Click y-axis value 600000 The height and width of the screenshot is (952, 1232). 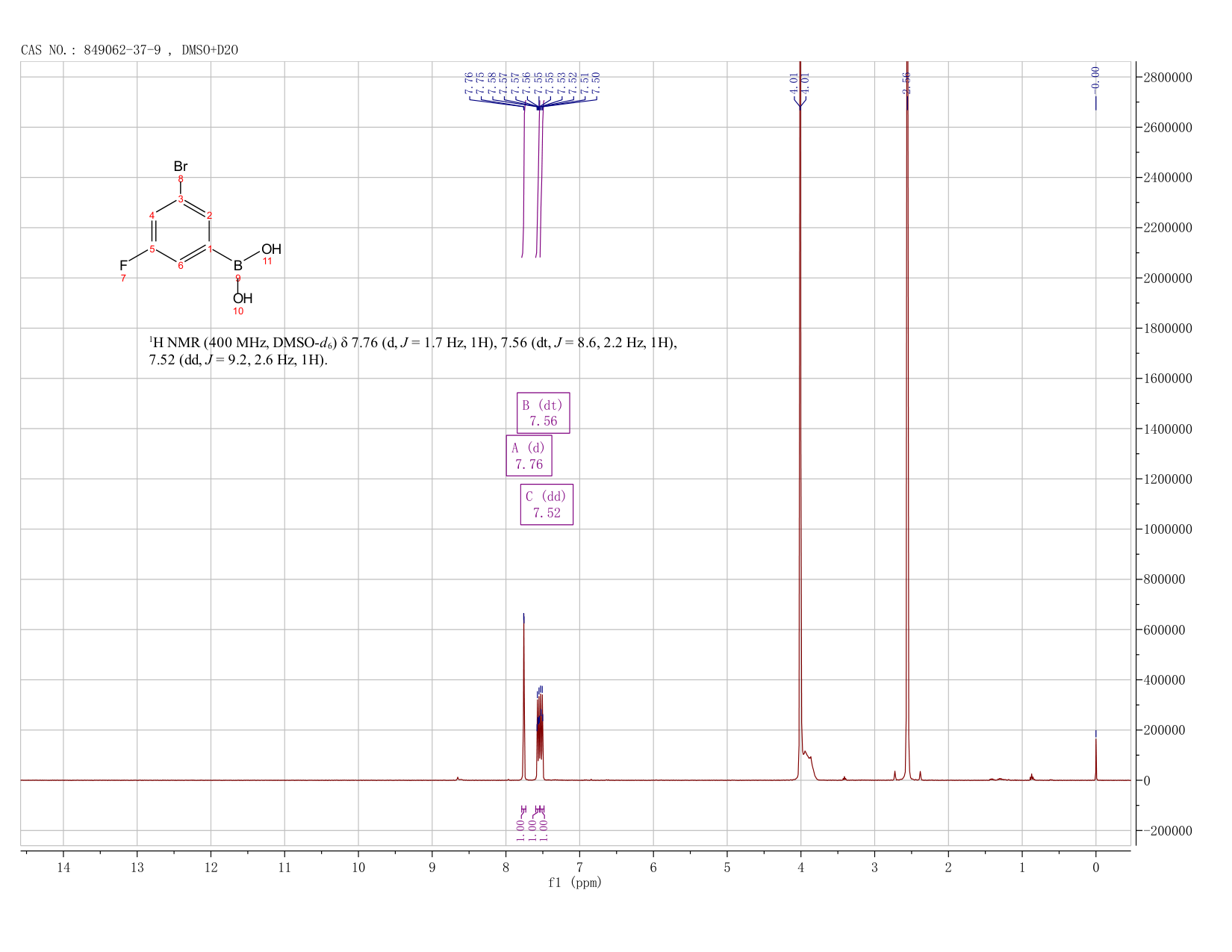coord(1163,630)
